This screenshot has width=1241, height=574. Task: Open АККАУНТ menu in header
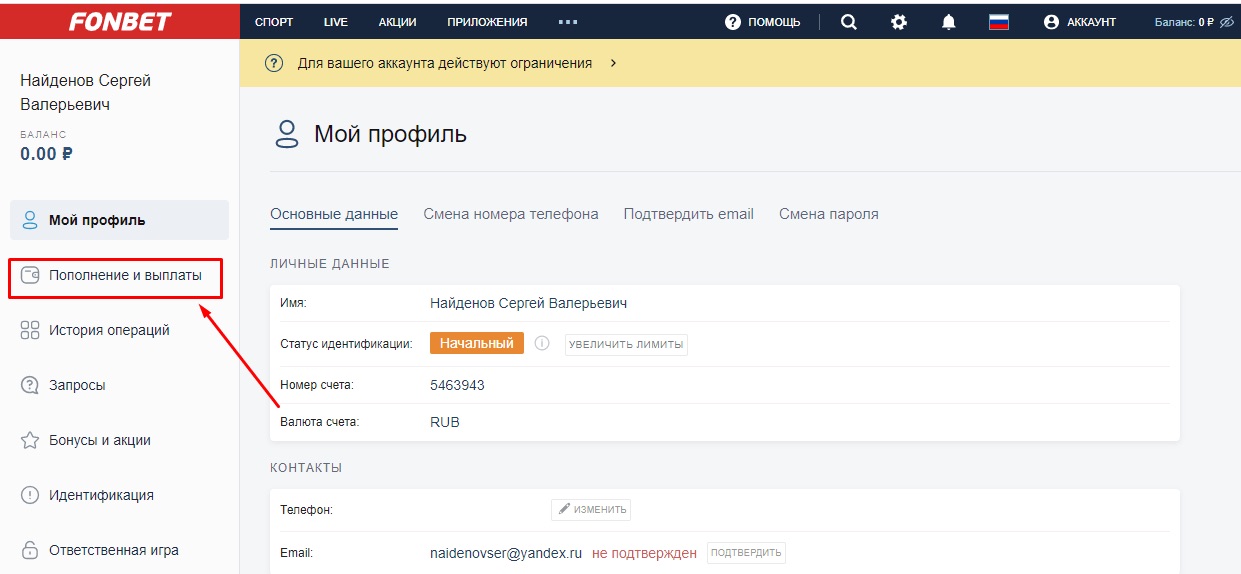1091,22
